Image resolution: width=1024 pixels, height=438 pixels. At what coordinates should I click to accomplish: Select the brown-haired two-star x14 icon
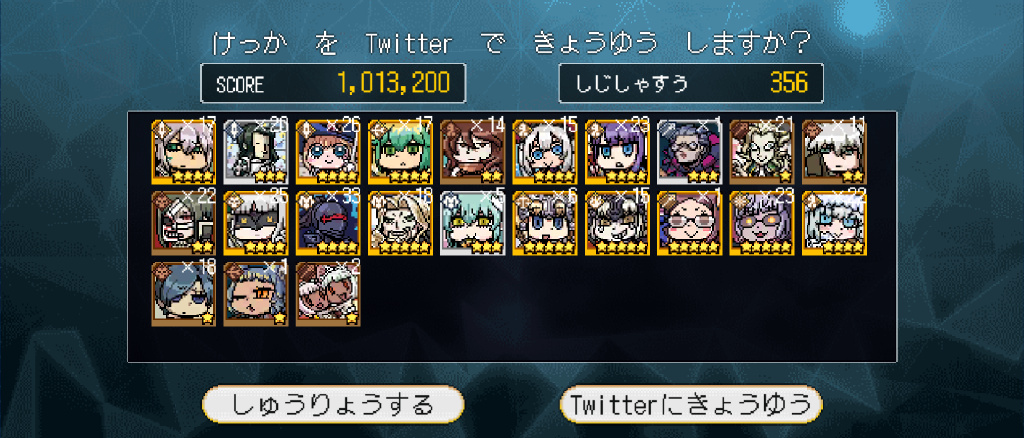click(473, 151)
